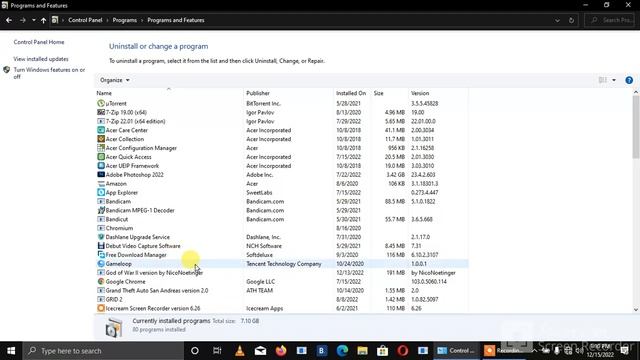Open the Organize dropdown menu
This screenshot has width=640, height=360.
tap(115, 80)
